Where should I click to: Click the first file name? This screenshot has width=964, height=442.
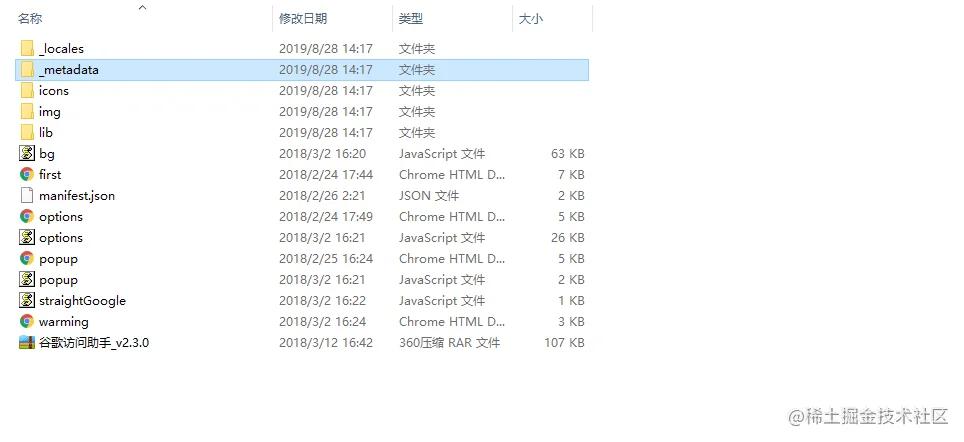pos(50,174)
